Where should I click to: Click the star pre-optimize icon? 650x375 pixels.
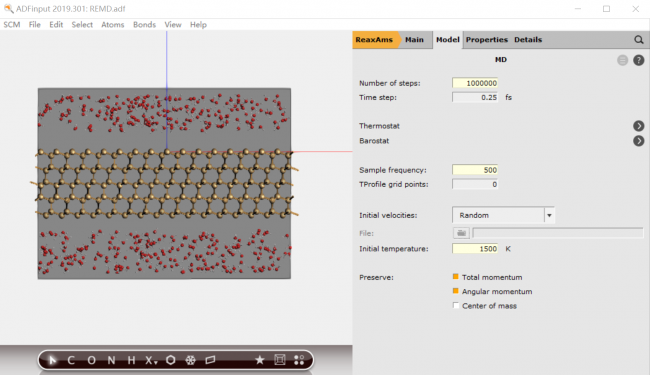[x=260, y=360]
